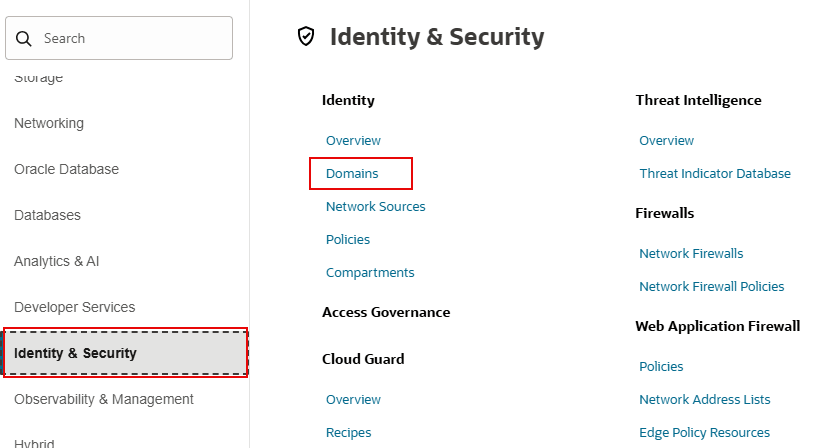Open the Domains link under Identity
Image resolution: width=826 pixels, height=448 pixels.
point(352,173)
